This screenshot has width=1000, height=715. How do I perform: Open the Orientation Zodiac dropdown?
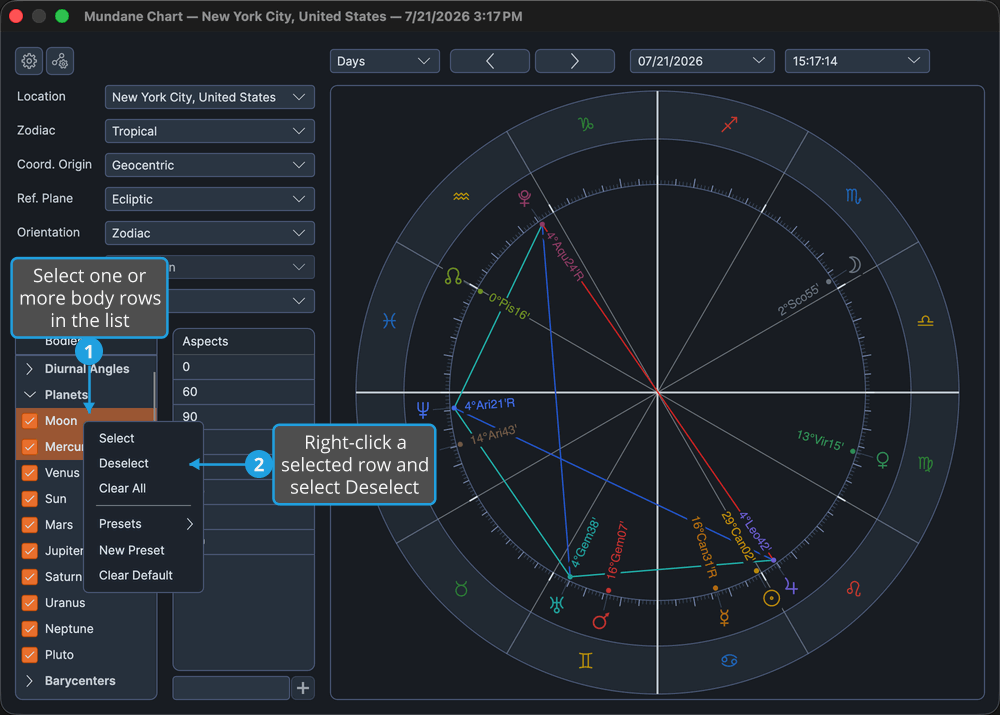coord(209,233)
